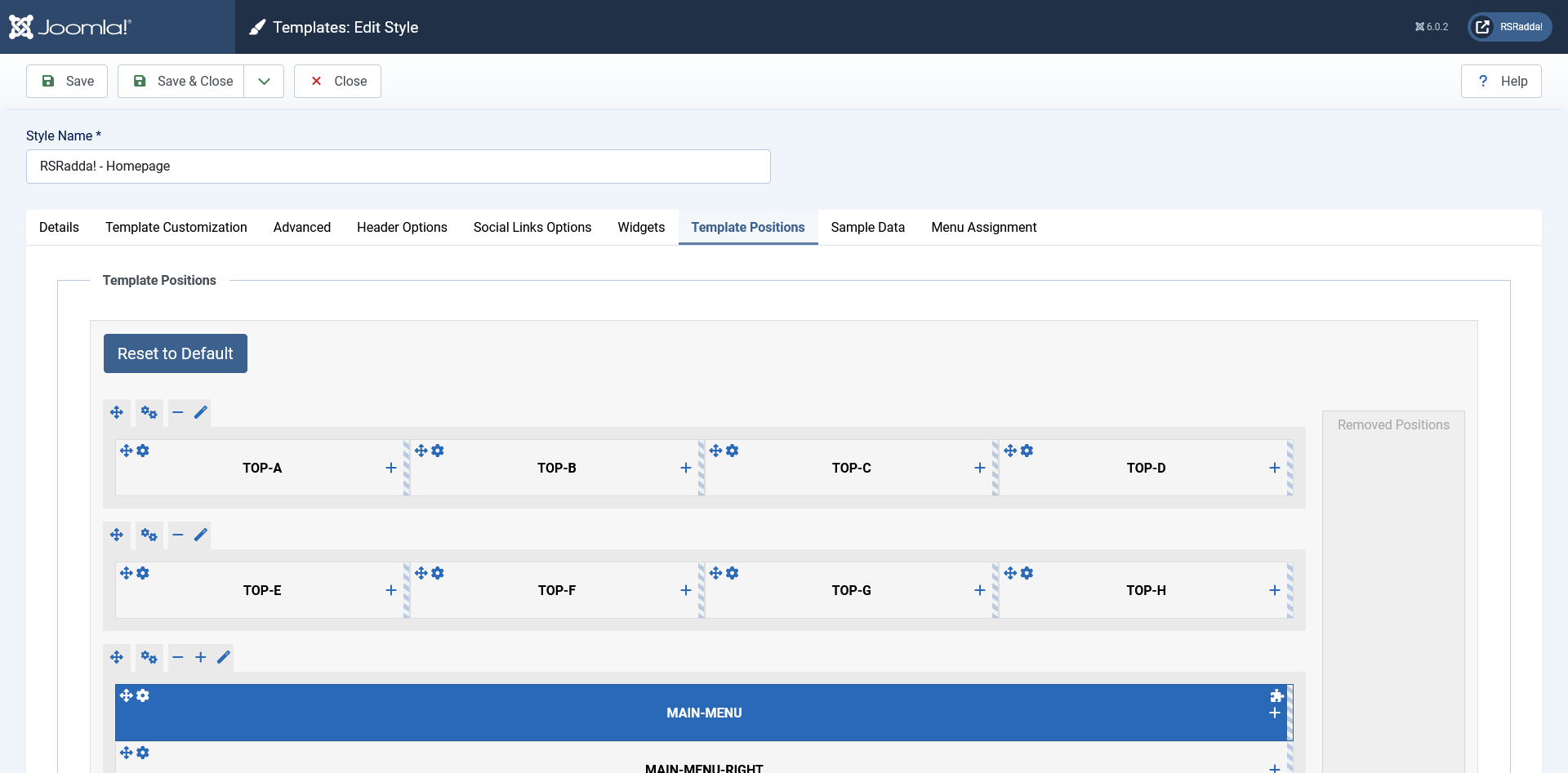The width and height of the screenshot is (1568, 773).
Task: Open the Help page
Action: (1501, 82)
